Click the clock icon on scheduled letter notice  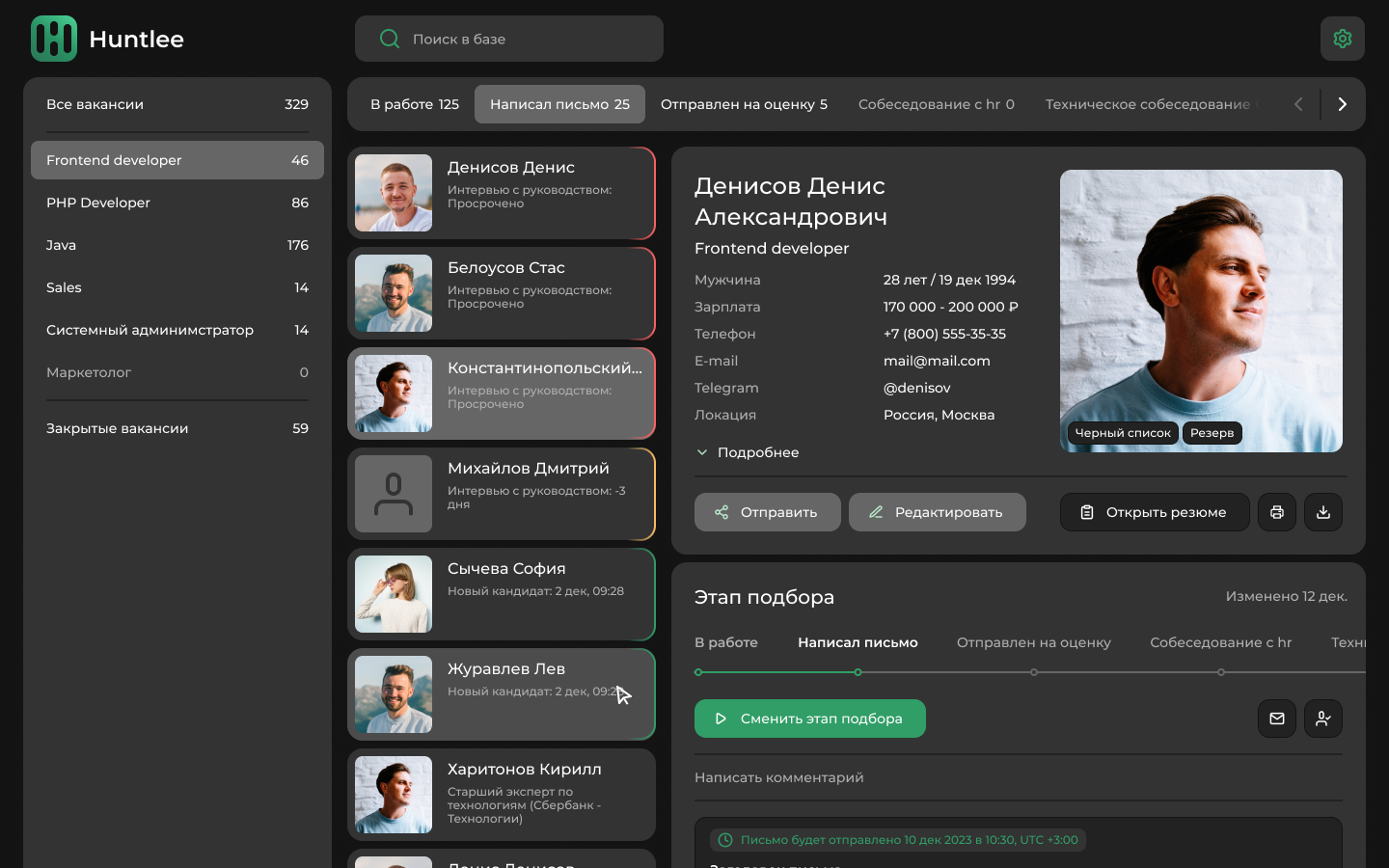pyautogui.click(x=725, y=840)
